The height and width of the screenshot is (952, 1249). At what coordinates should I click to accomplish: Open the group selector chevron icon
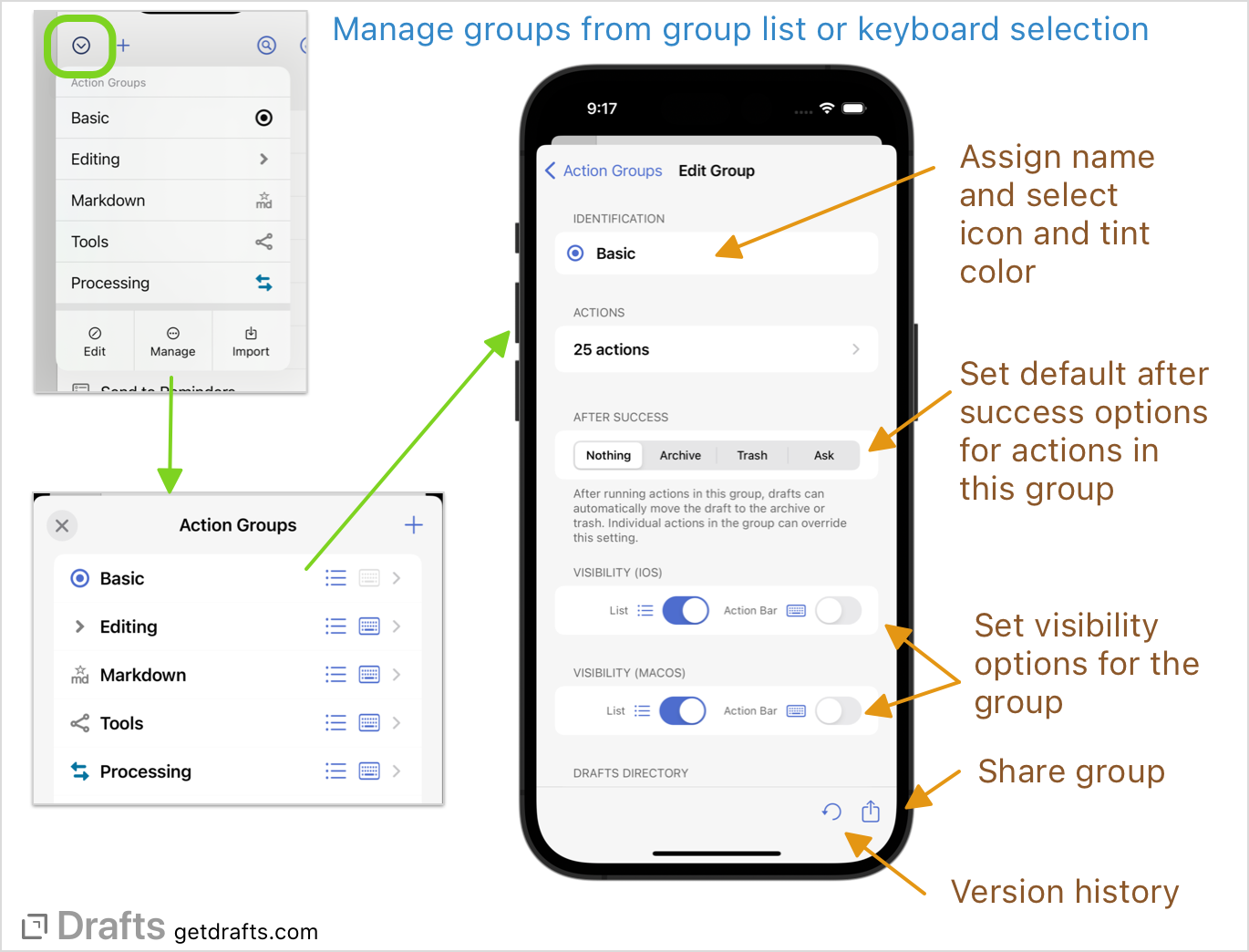click(x=80, y=46)
